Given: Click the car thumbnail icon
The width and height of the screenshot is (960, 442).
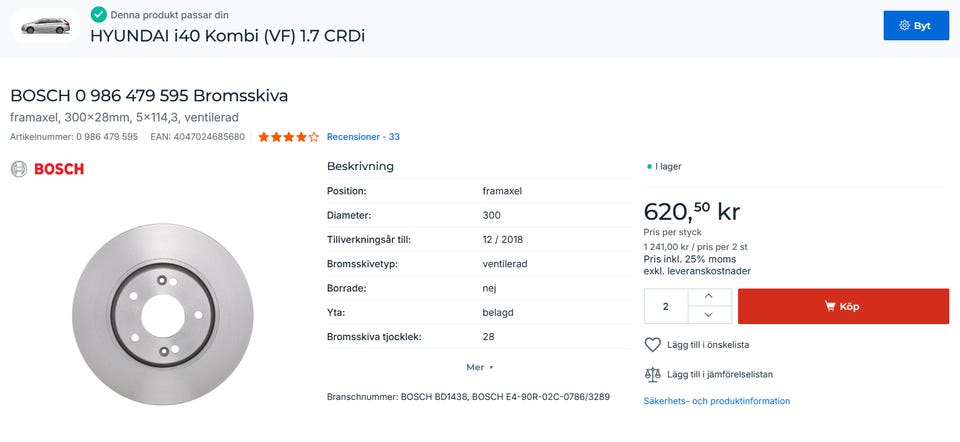Looking at the screenshot, I should click(45, 25).
